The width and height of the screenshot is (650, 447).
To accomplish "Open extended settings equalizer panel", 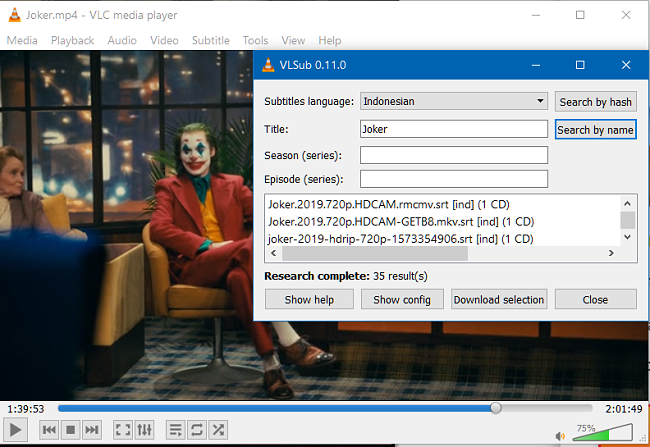I will 144,430.
